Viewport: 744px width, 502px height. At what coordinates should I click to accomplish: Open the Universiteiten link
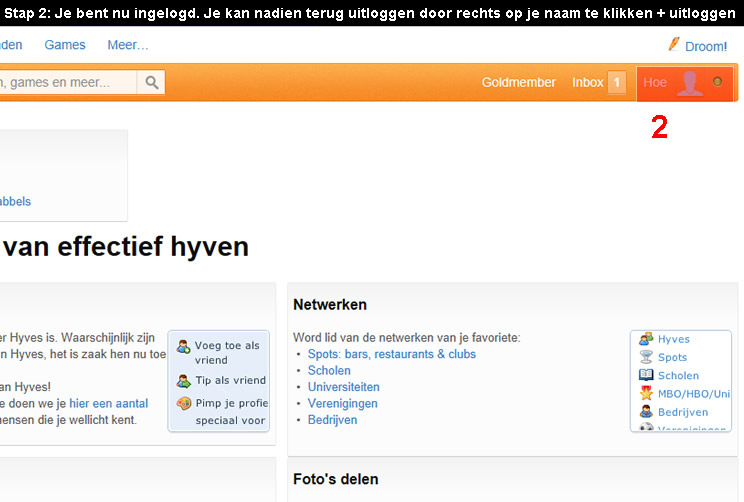click(344, 387)
